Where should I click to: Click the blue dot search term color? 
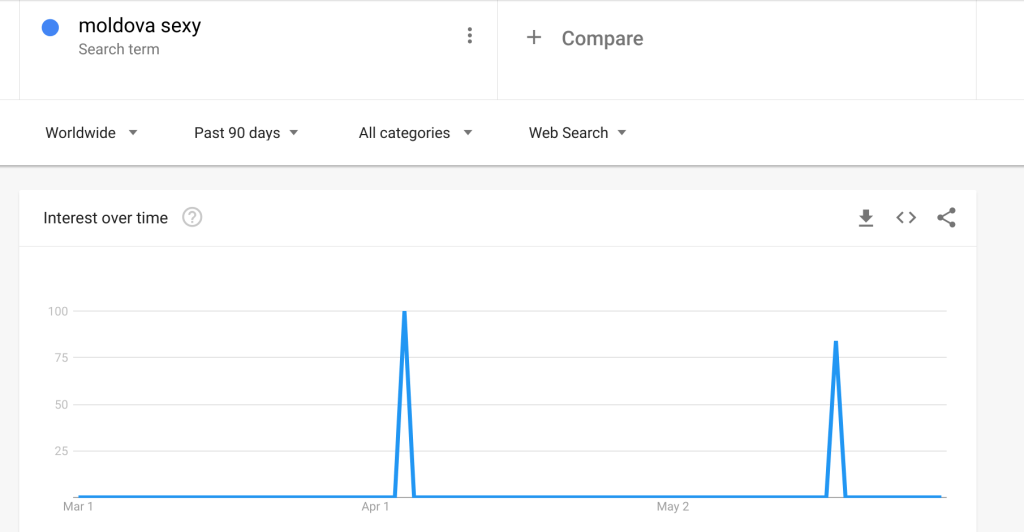pos(50,28)
